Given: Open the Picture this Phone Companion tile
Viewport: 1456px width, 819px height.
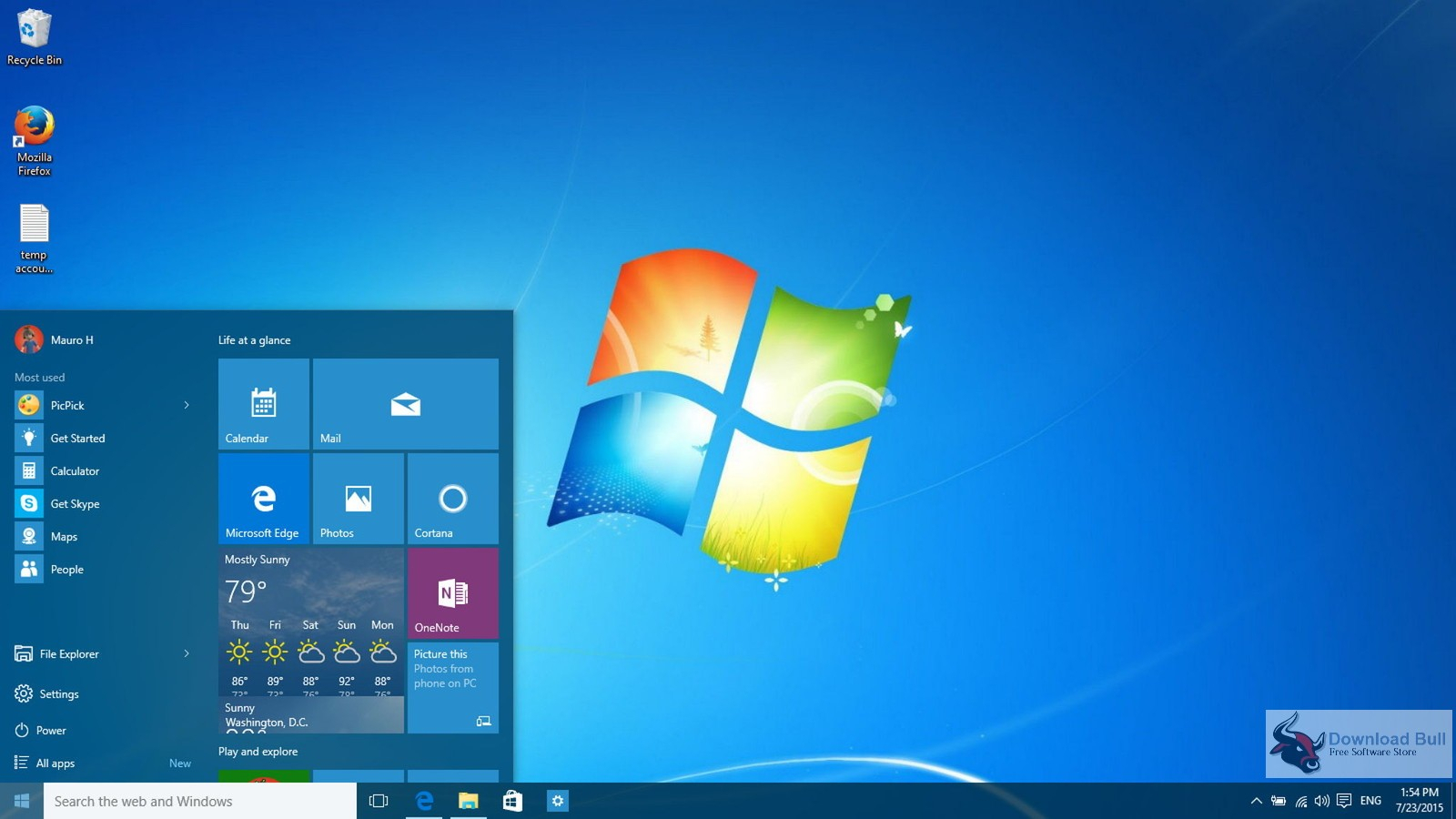Looking at the screenshot, I should [453, 688].
